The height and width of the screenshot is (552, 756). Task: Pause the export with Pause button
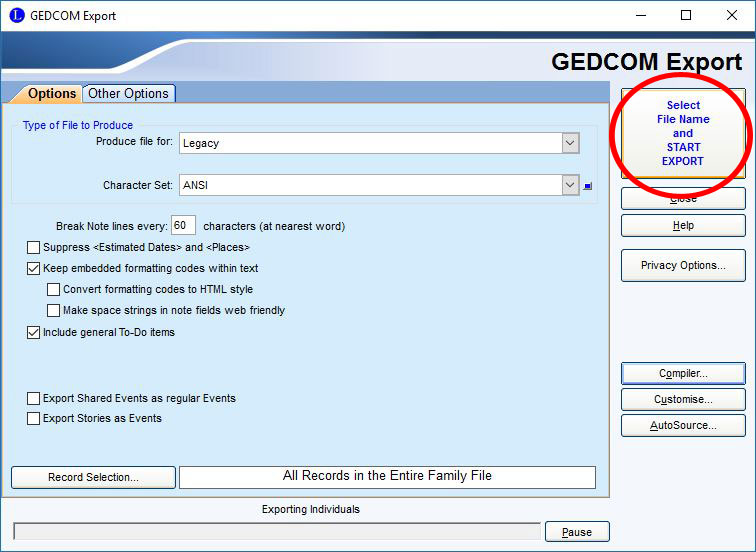[577, 532]
